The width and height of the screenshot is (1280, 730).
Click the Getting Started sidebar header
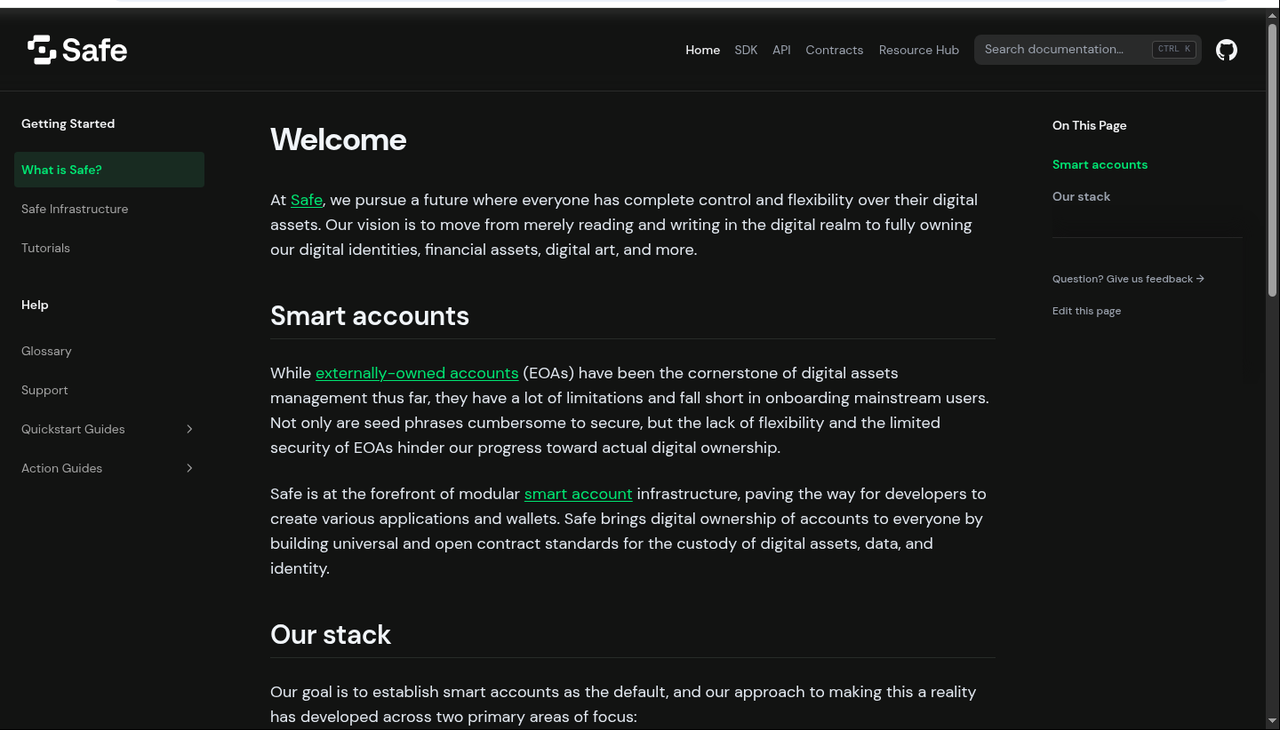click(68, 124)
